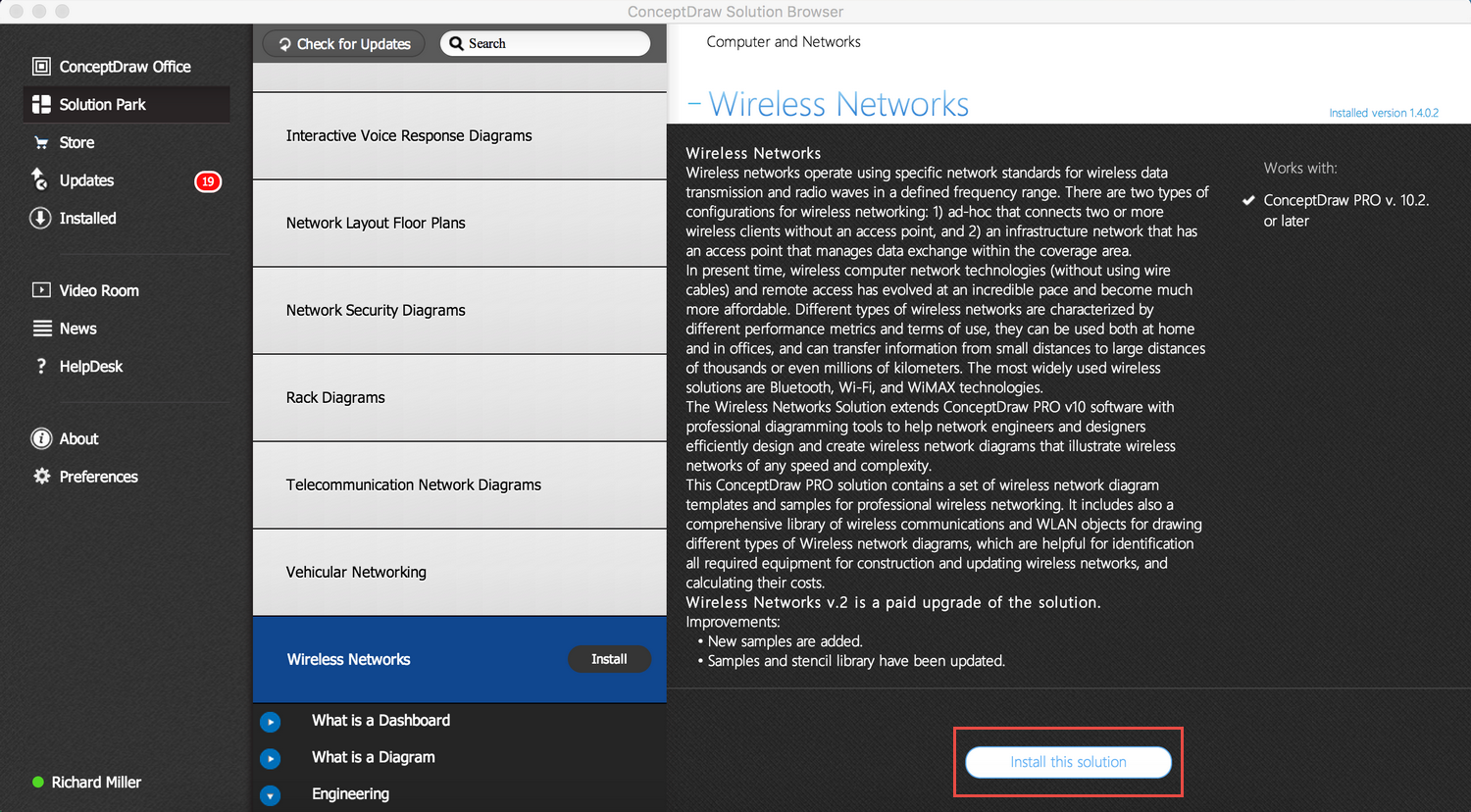Open the HelpDesk page
1471x812 pixels.
click(x=90, y=366)
